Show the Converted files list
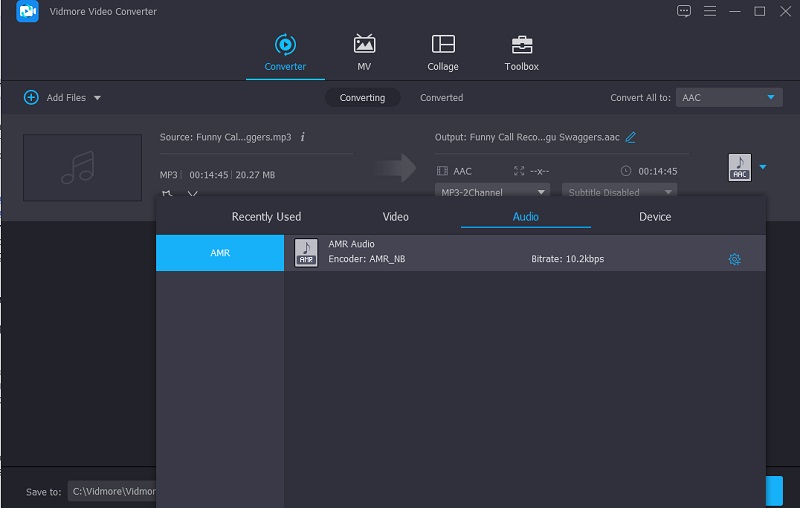800x508 pixels. point(441,98)
